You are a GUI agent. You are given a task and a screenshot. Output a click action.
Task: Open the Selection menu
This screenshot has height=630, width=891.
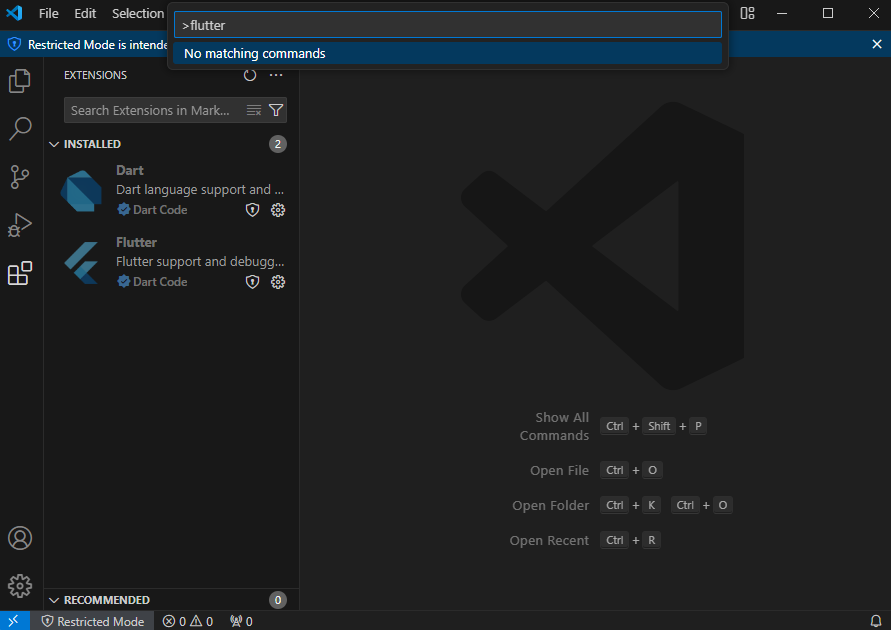(x=138, y=13)
